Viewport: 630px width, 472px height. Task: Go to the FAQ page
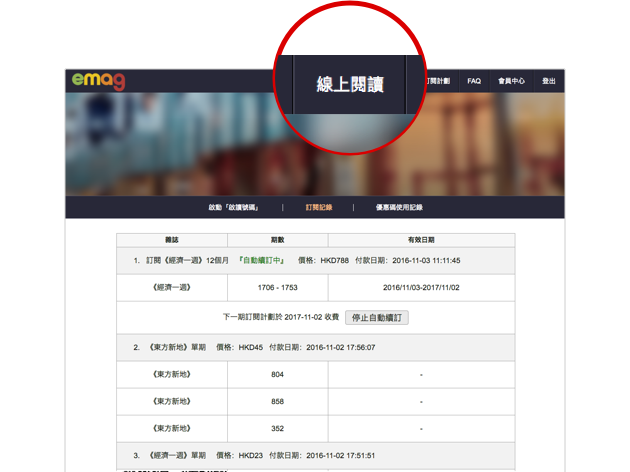pos(474,81)
